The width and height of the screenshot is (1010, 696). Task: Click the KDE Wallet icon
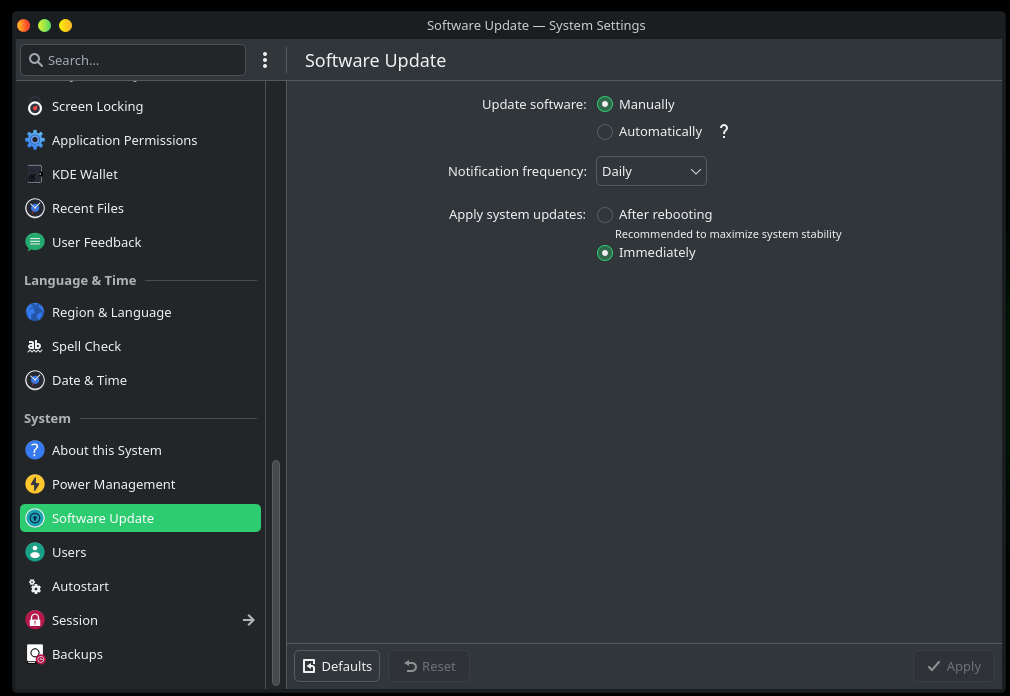coord(35,174)
